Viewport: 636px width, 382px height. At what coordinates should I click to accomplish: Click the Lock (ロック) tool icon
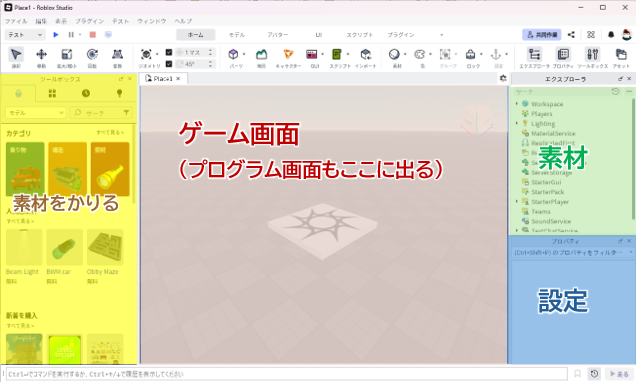pos(470,54)
